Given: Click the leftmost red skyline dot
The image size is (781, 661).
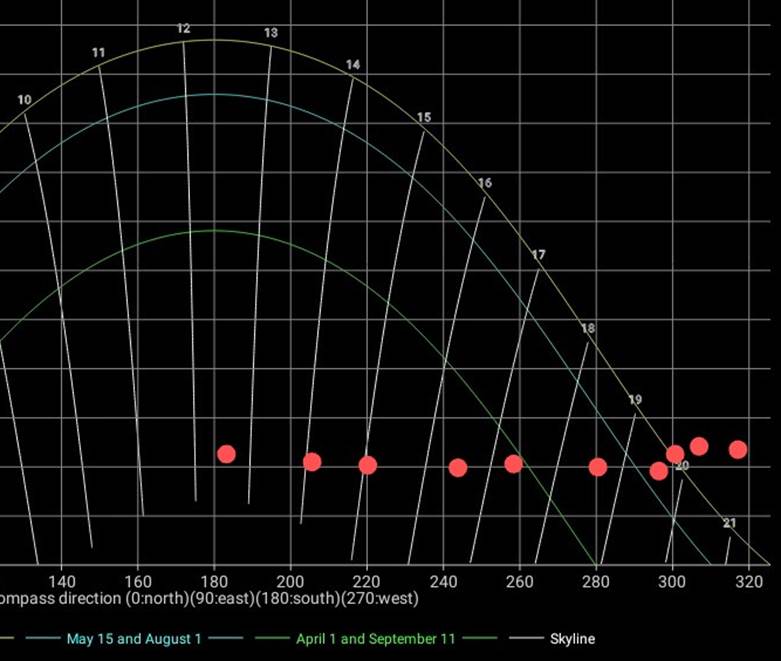Looking at the screenshot, I should coord(227,454).
